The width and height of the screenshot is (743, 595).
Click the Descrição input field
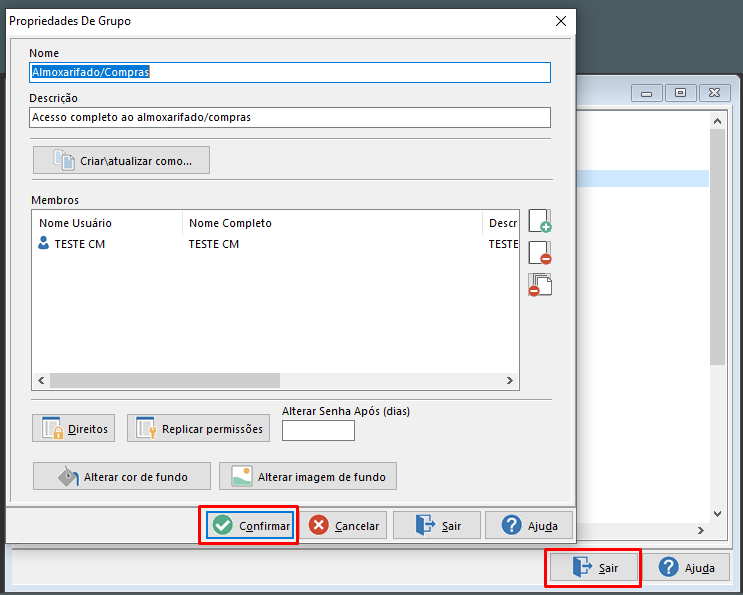click(x=290, y=117)
